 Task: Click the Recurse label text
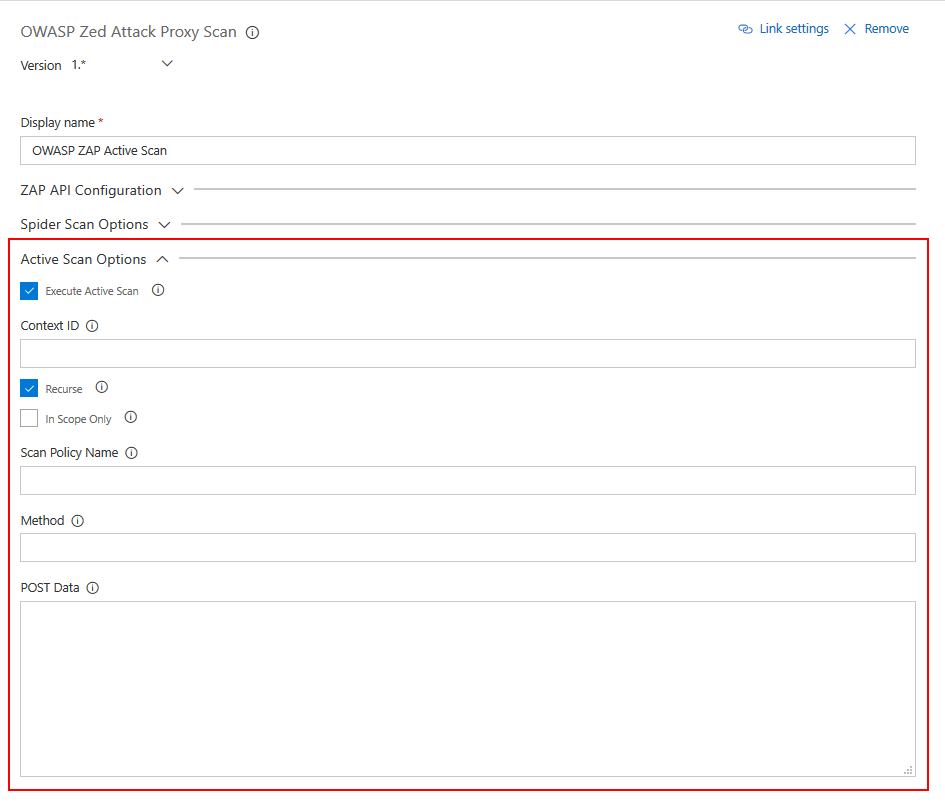point(64,389)
